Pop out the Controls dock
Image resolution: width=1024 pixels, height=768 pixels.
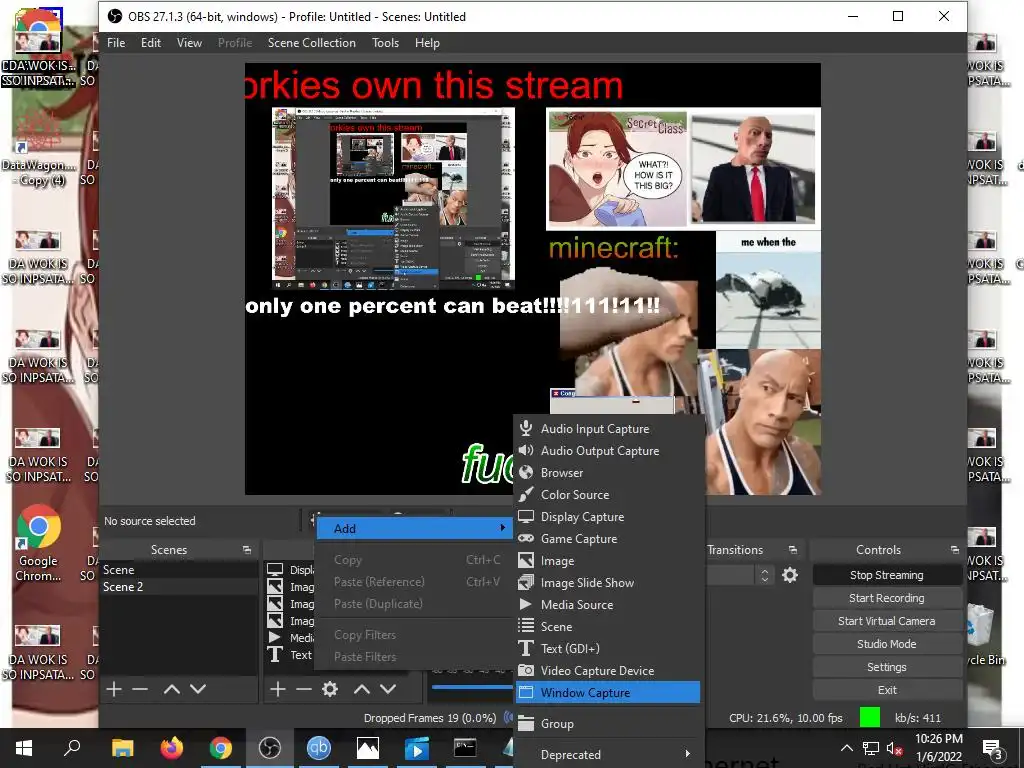click(x=955, y=550)
